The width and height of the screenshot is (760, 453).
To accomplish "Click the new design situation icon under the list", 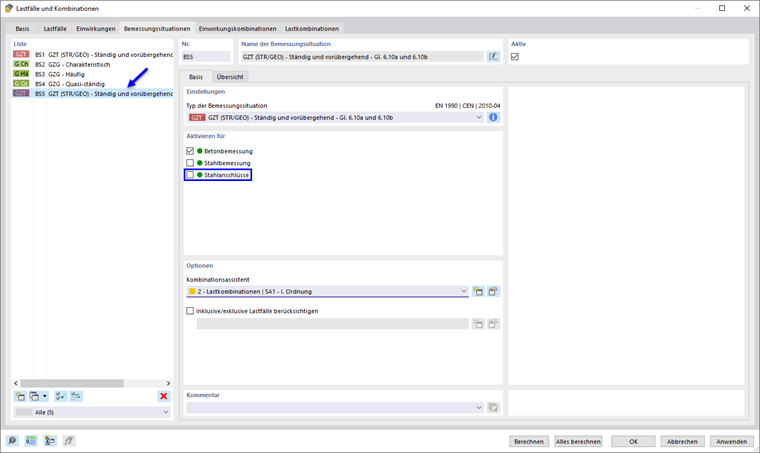I will (20, 396).
